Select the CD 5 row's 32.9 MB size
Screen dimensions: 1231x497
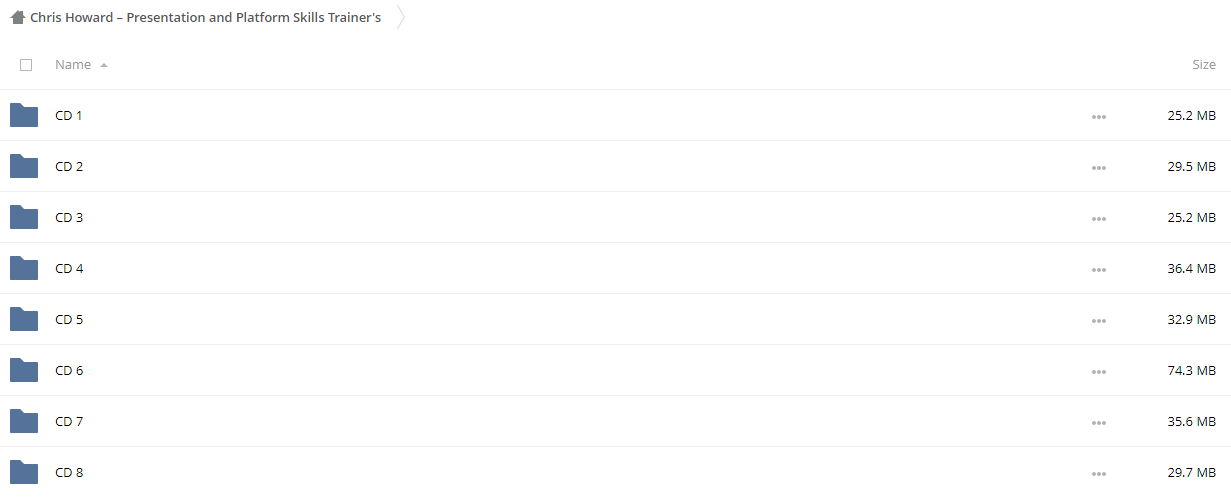click(1192, 320)
